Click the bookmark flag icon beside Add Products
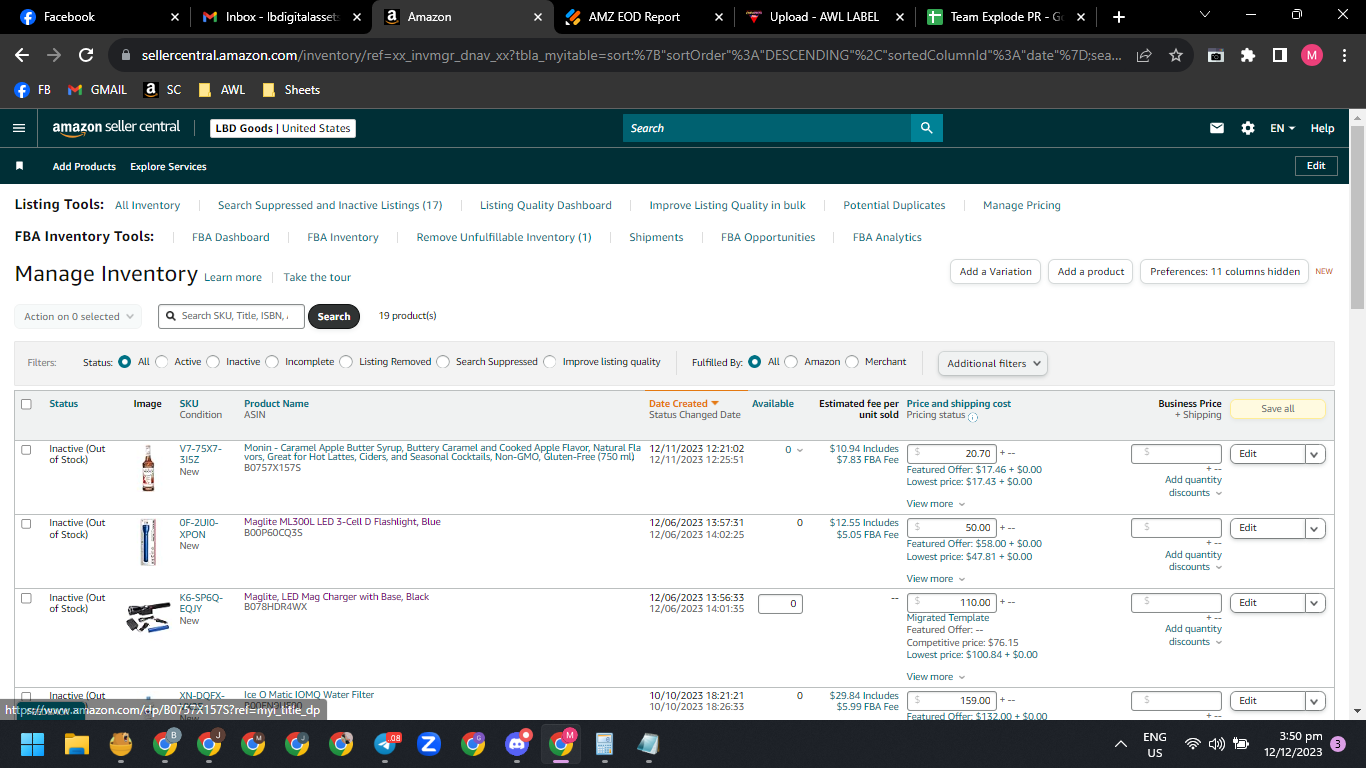This screenshot has height=768, width=1366. tap(19, 166)
